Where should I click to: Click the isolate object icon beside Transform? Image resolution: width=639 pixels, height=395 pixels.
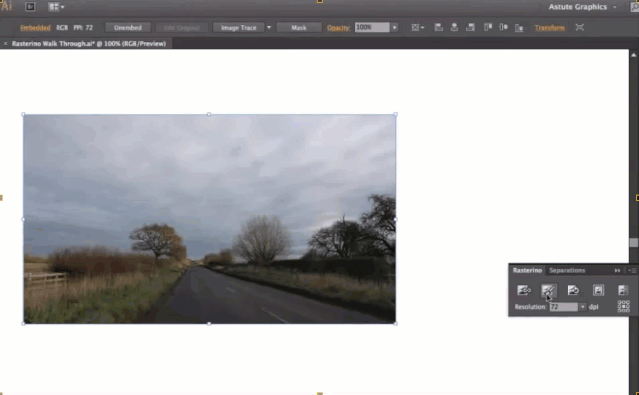tap(580, 27)
